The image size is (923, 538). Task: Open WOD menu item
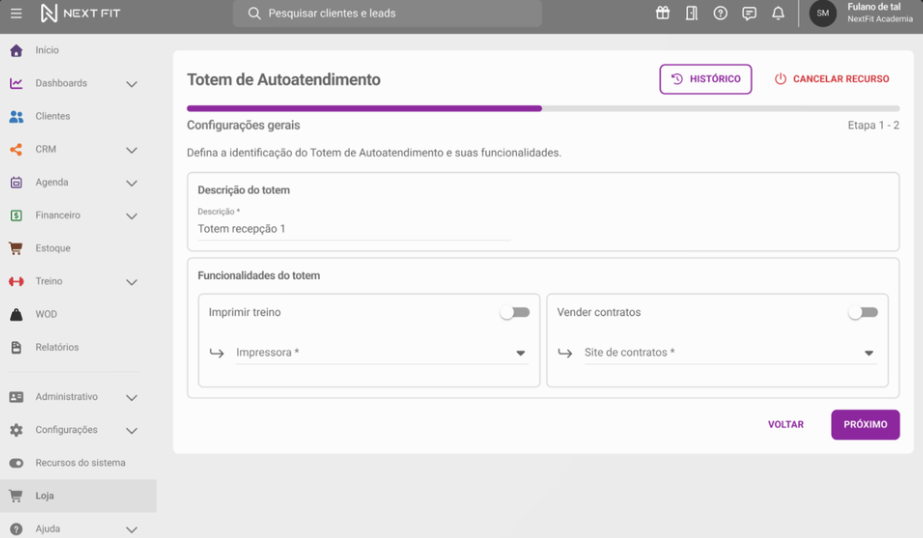[78, 314]
